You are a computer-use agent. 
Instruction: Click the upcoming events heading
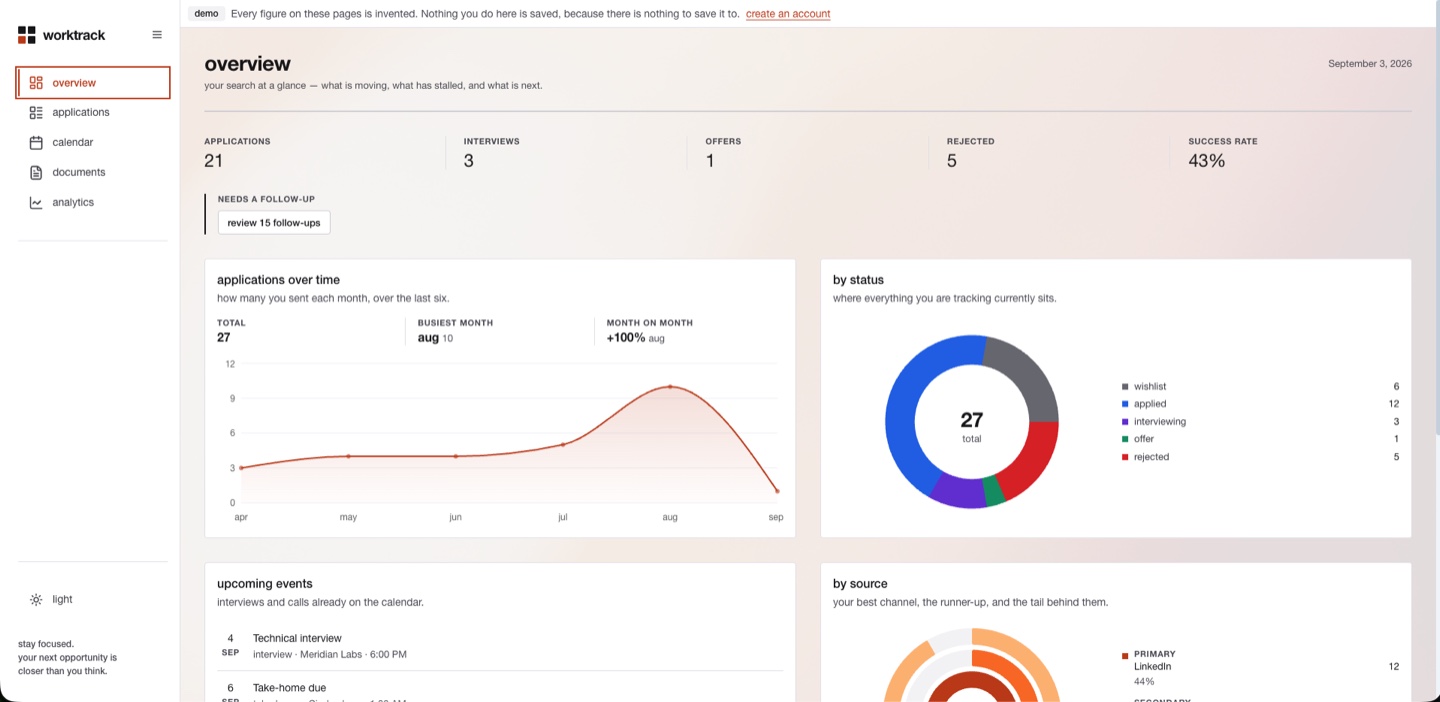click(265, 584)
